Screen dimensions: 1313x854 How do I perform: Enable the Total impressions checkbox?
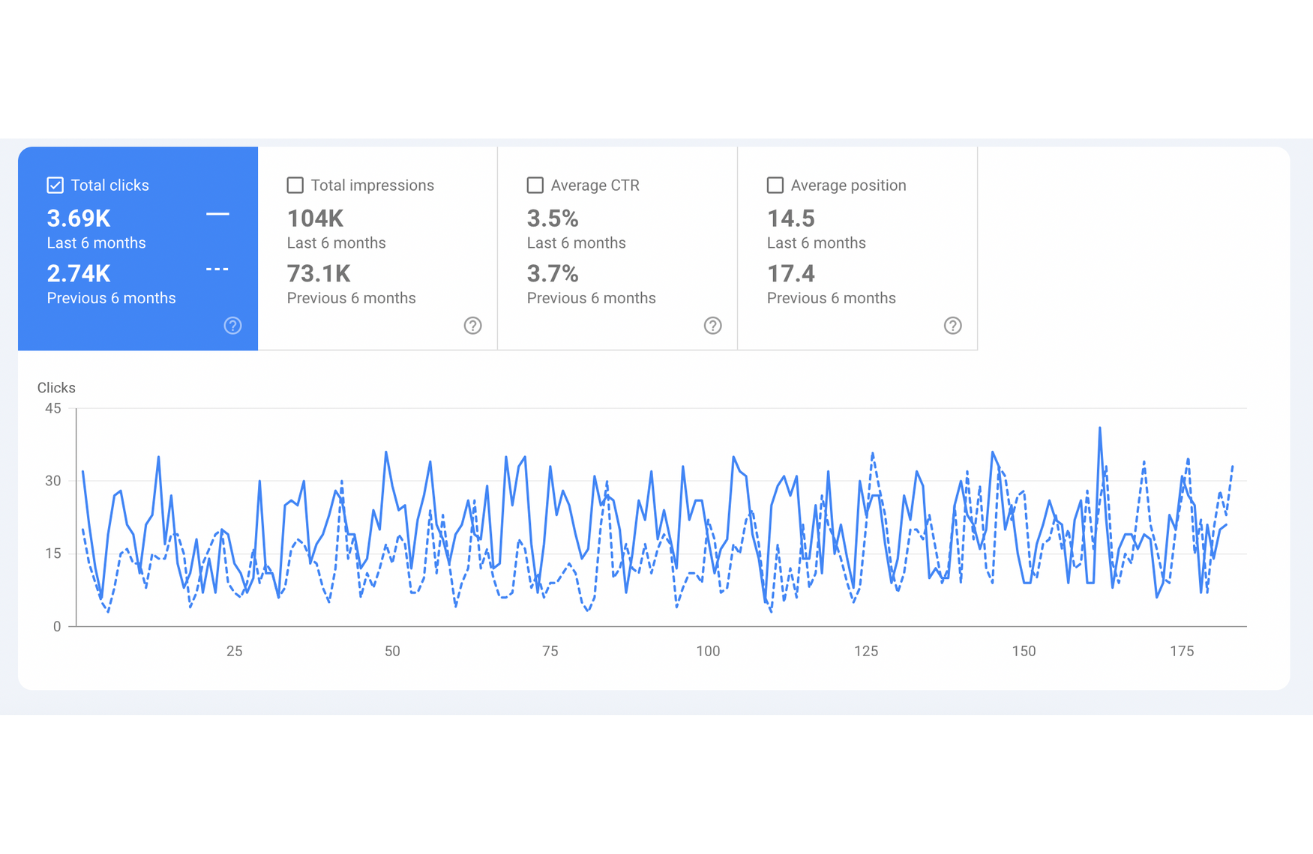(295, 185)
